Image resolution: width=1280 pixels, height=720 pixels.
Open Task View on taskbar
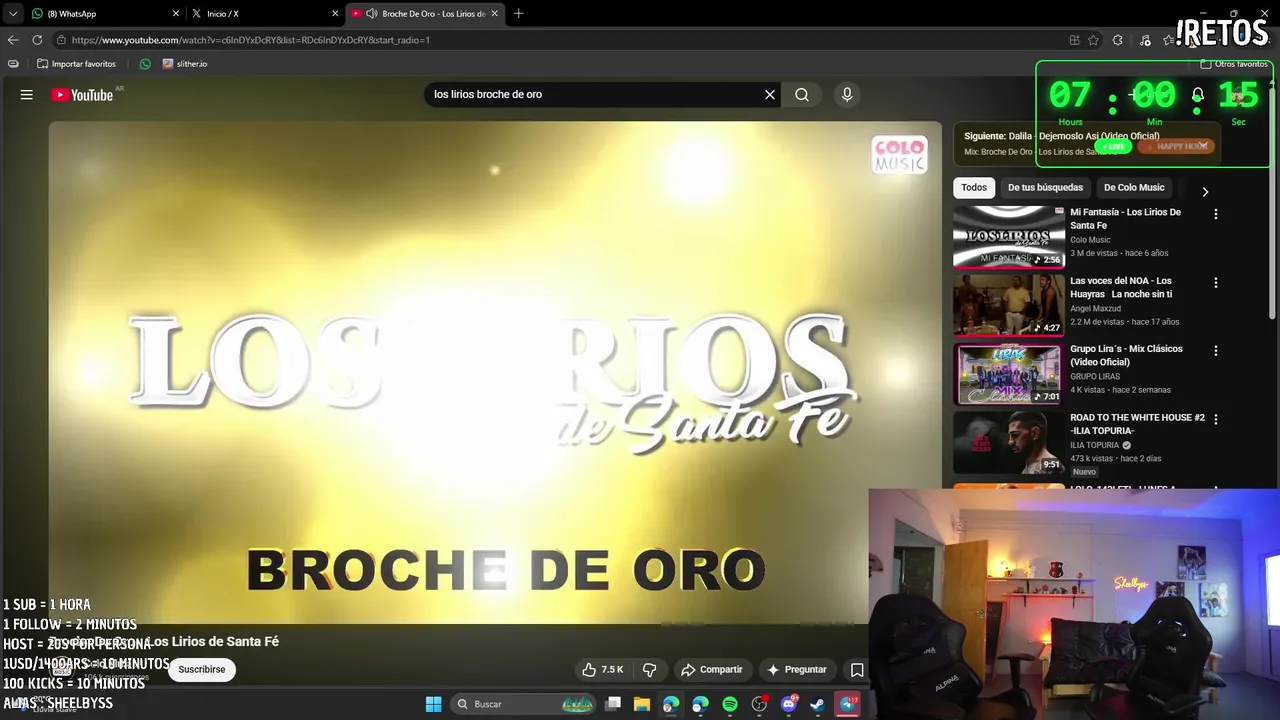click(x=613, y=704)
